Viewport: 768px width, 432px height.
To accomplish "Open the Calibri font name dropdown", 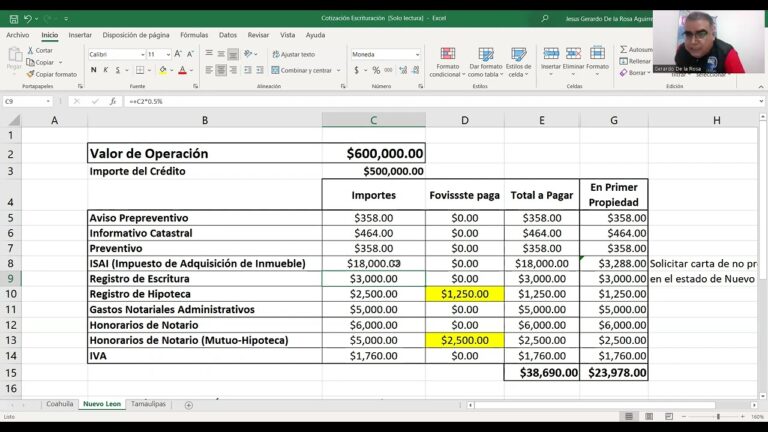I will [143, 54].
